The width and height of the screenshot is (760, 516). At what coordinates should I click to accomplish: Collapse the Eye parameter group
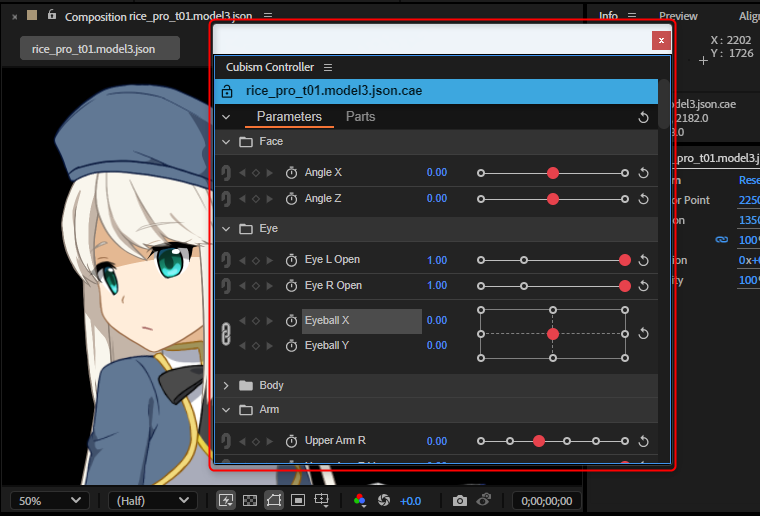226,229
